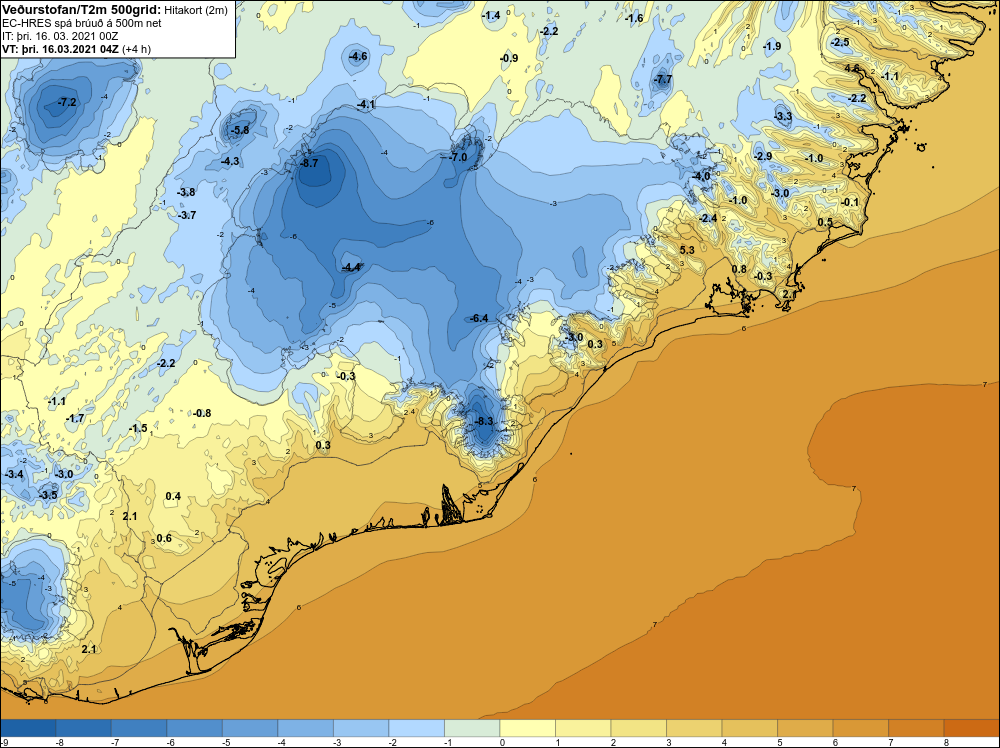Click the -8.7 cold-core temperature label
The height and width of the screenshot is (748, 1000).
[x=309, y=163]
